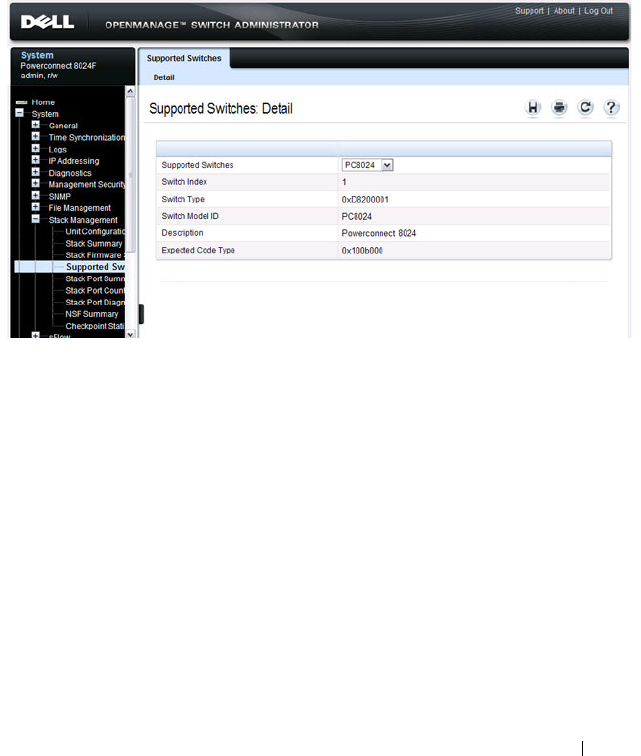
Task: Click Description value Powerconnect 8024
Action: 379,233
